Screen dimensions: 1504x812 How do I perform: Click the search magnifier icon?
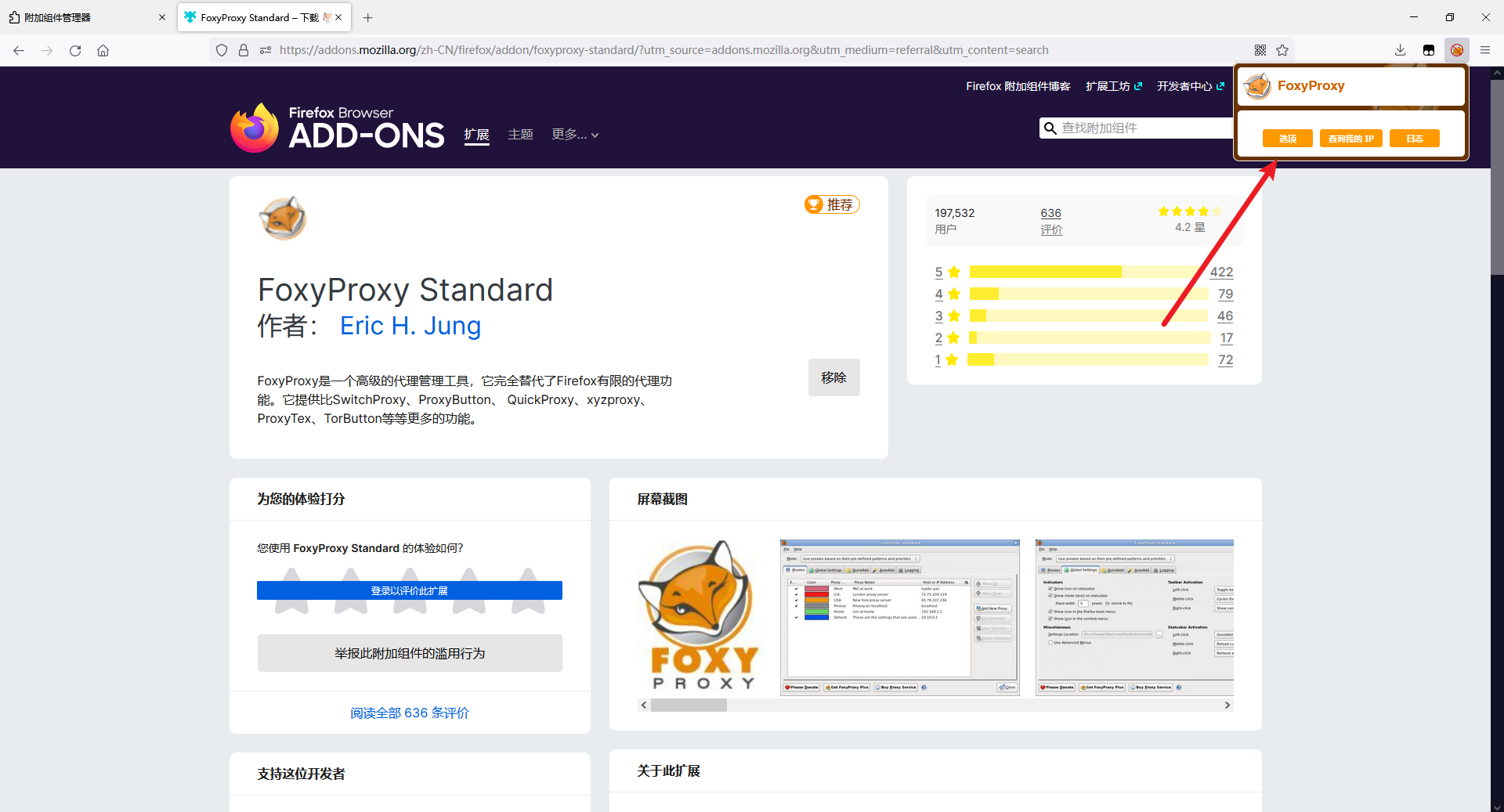click(1050, 128)
